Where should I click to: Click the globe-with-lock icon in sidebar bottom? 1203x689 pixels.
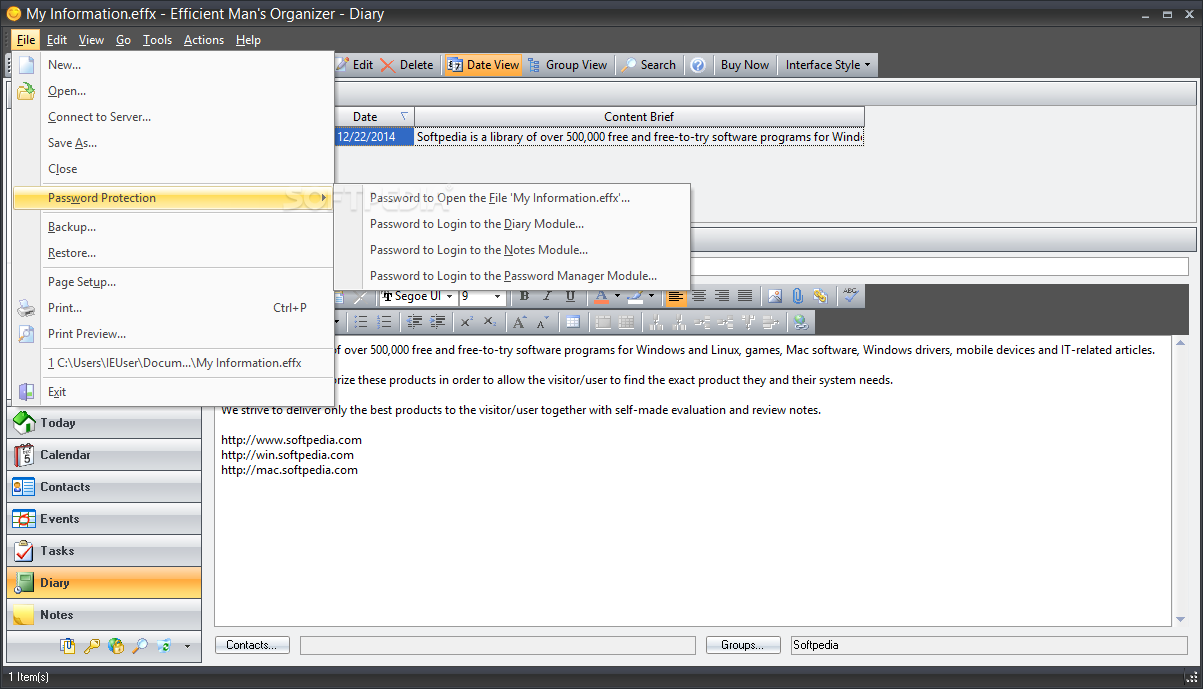tap(116, 646)
